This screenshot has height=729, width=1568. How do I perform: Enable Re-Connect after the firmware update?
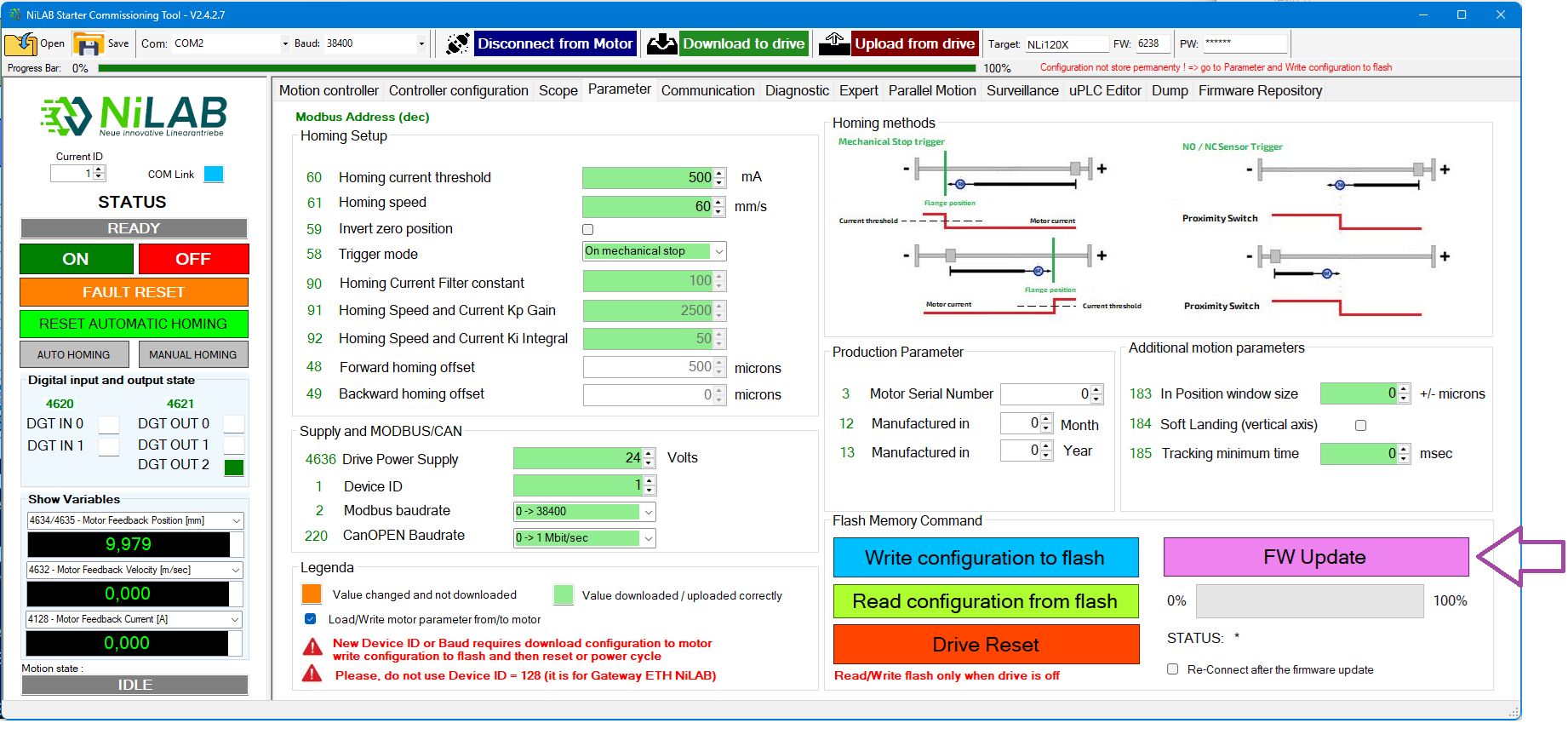pos(1173,669)
